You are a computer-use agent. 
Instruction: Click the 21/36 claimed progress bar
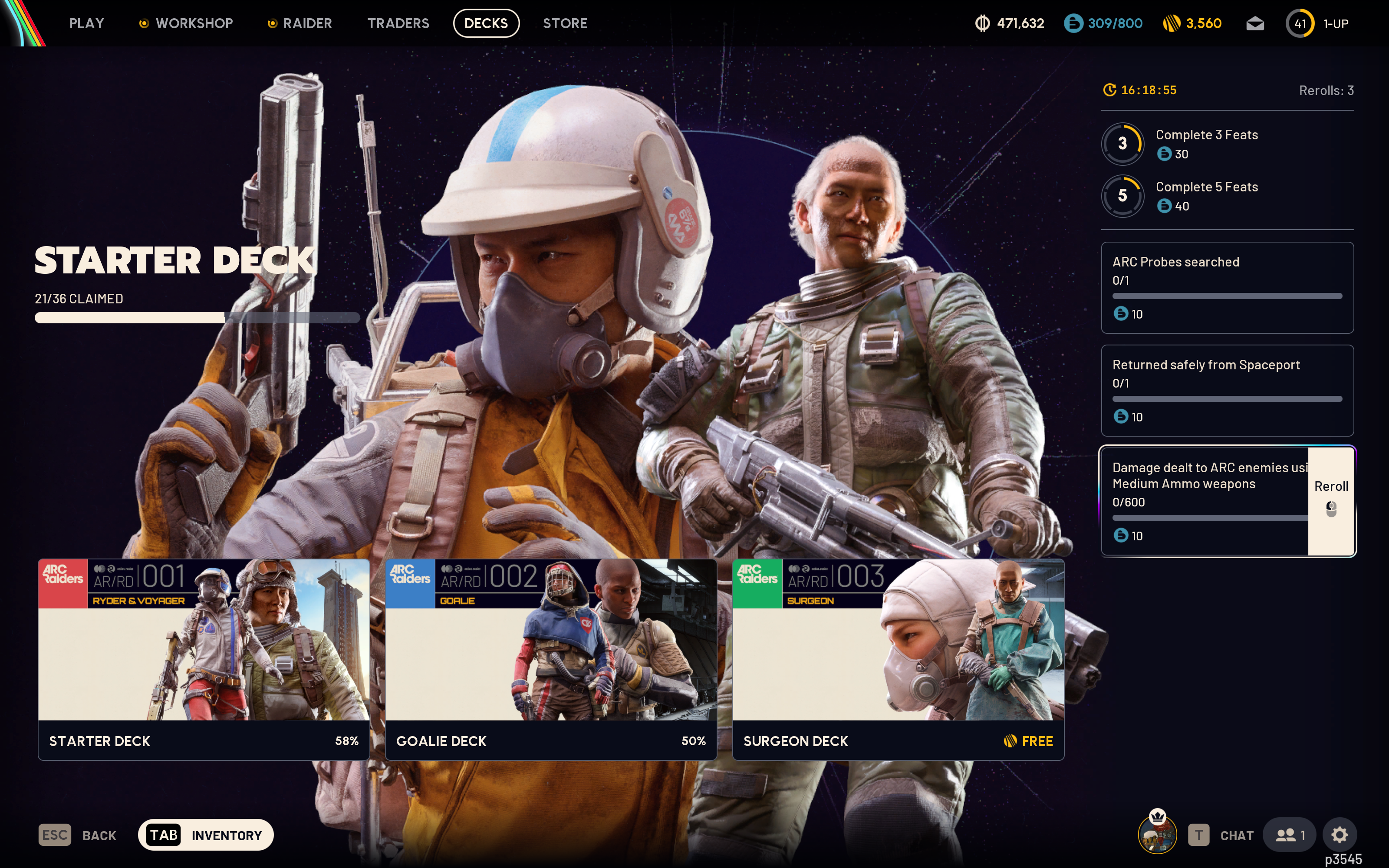pyautogui.click(x=197, y=317)
